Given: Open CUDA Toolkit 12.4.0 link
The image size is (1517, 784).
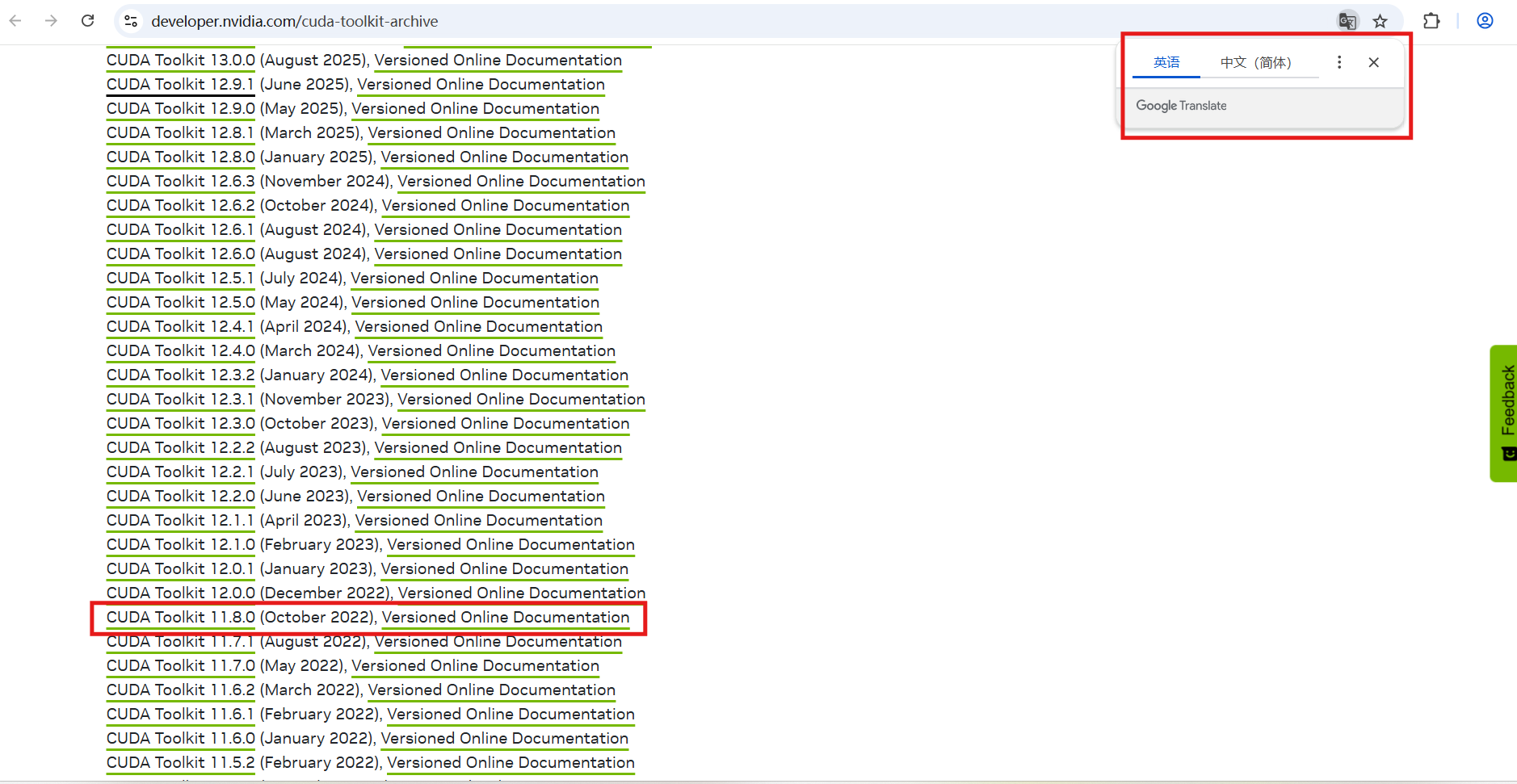Looking at the screenshot, I should click(x=181, y=350).
